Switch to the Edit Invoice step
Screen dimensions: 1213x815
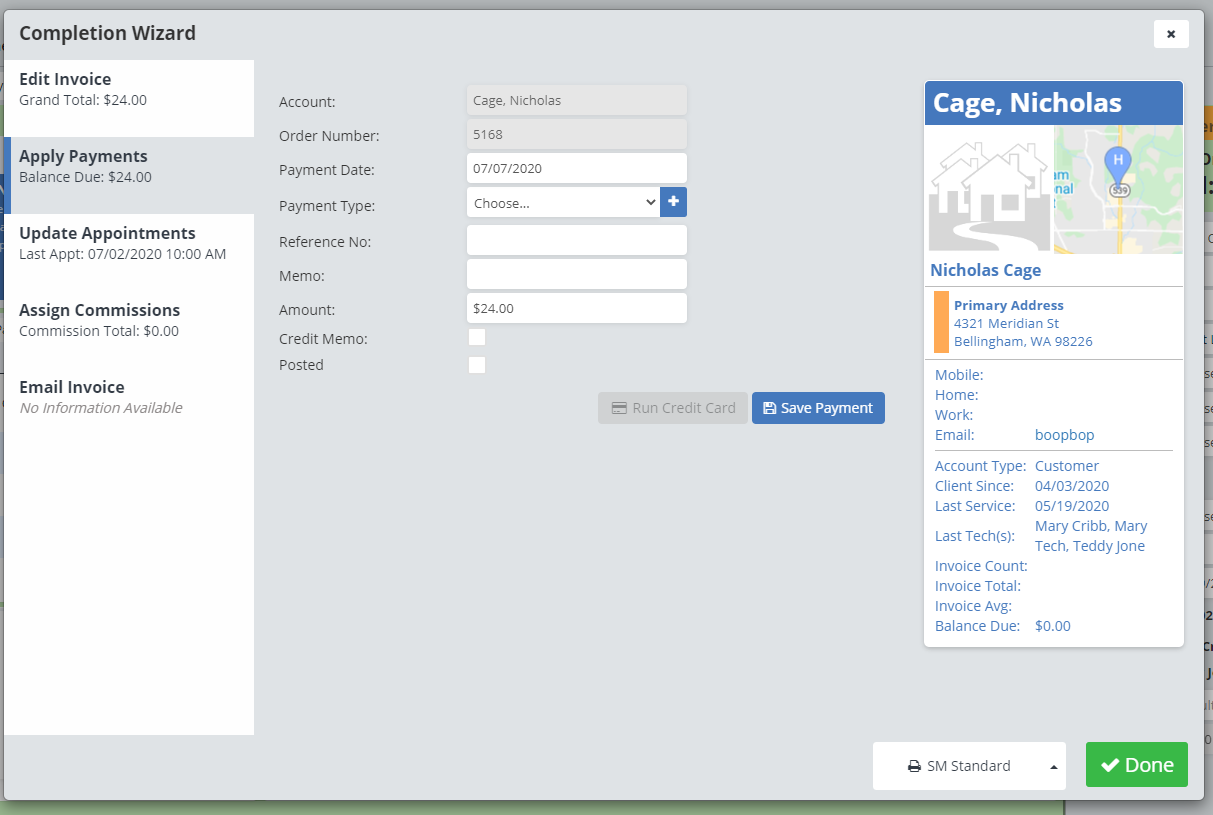(x=128, y=89)
